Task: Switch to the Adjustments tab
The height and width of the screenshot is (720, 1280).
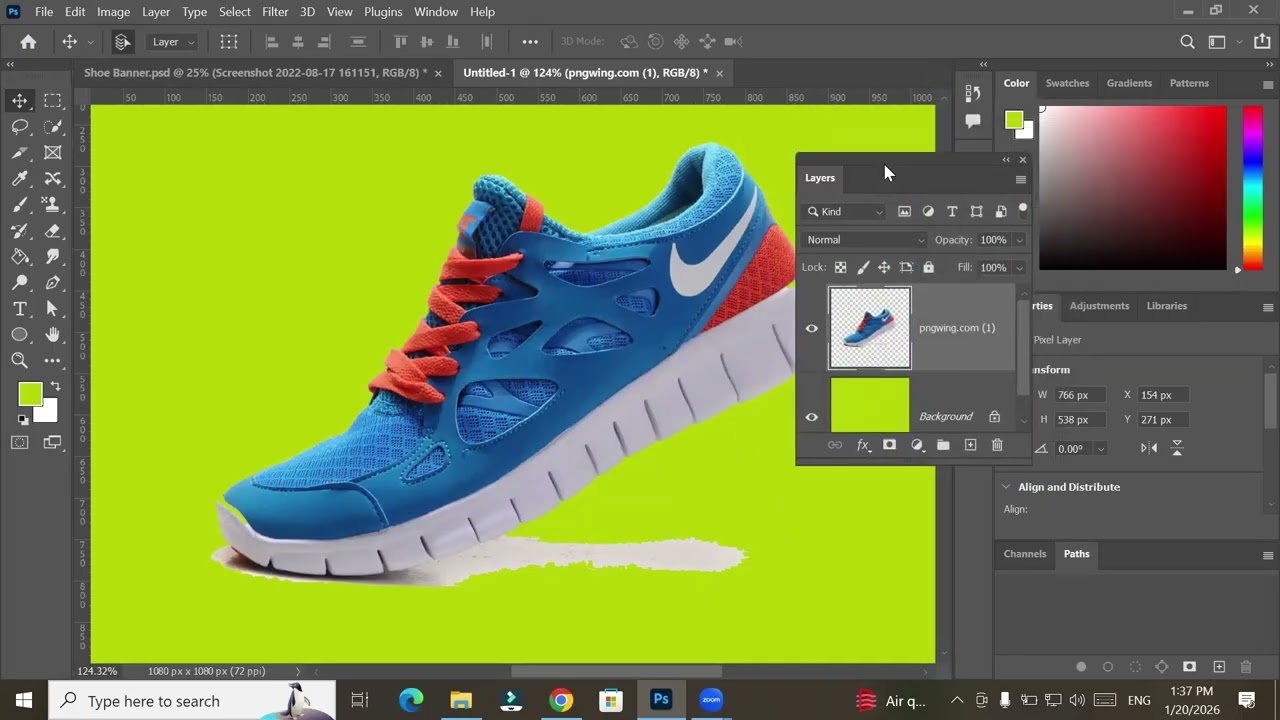Action: pyautogui.click(x=1099, y=306)
